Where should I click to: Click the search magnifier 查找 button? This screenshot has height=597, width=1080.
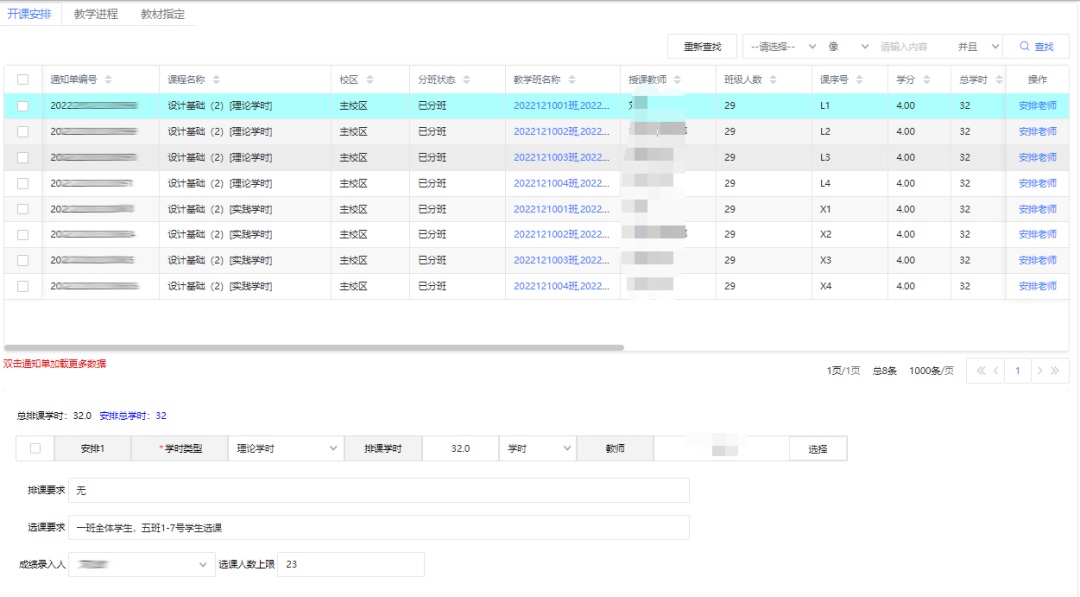coord(1037,47)
